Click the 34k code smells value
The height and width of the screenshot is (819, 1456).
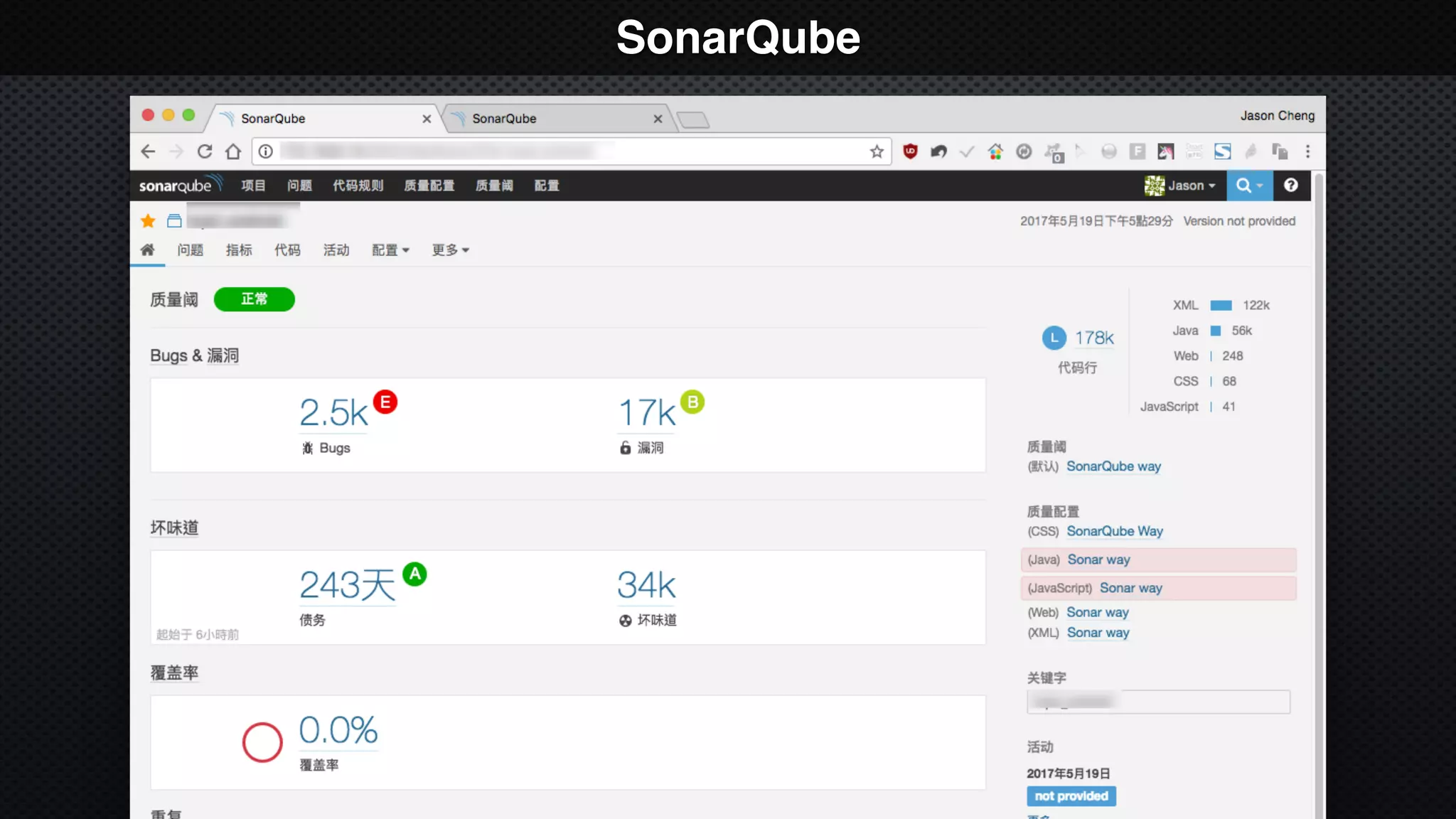tap(646, 585)
